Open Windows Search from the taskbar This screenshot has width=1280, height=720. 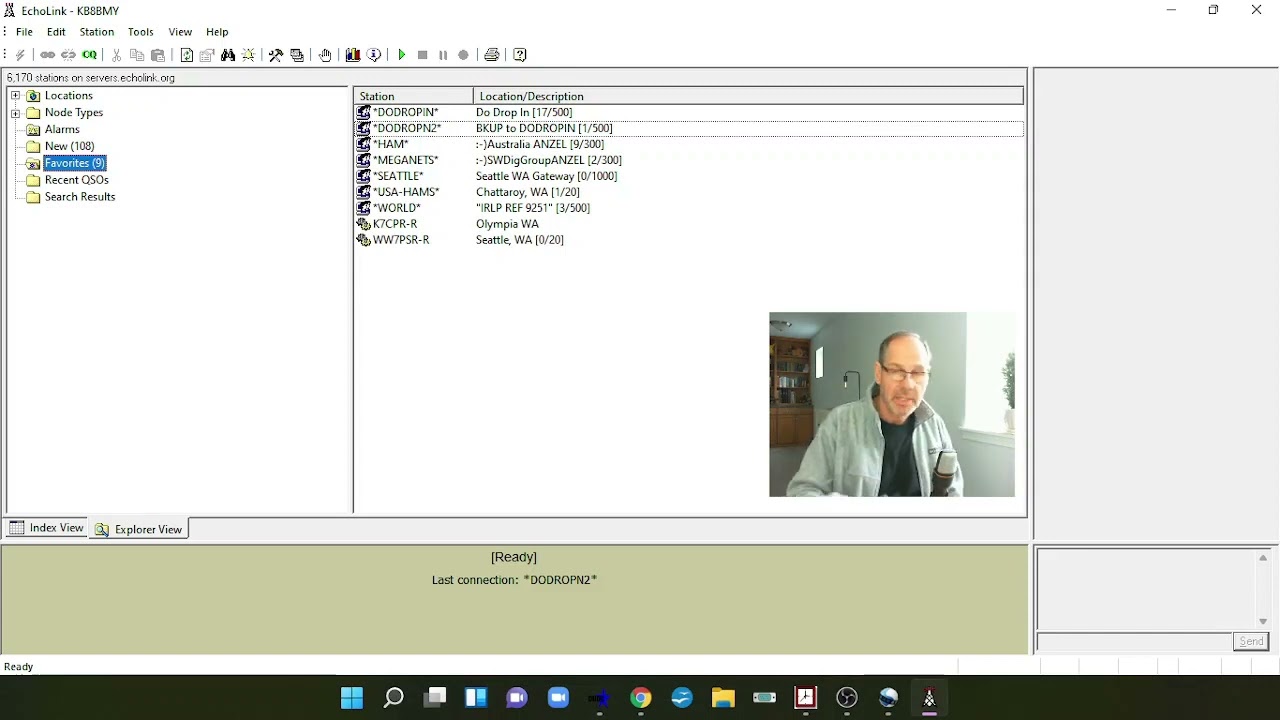[393, 698]
